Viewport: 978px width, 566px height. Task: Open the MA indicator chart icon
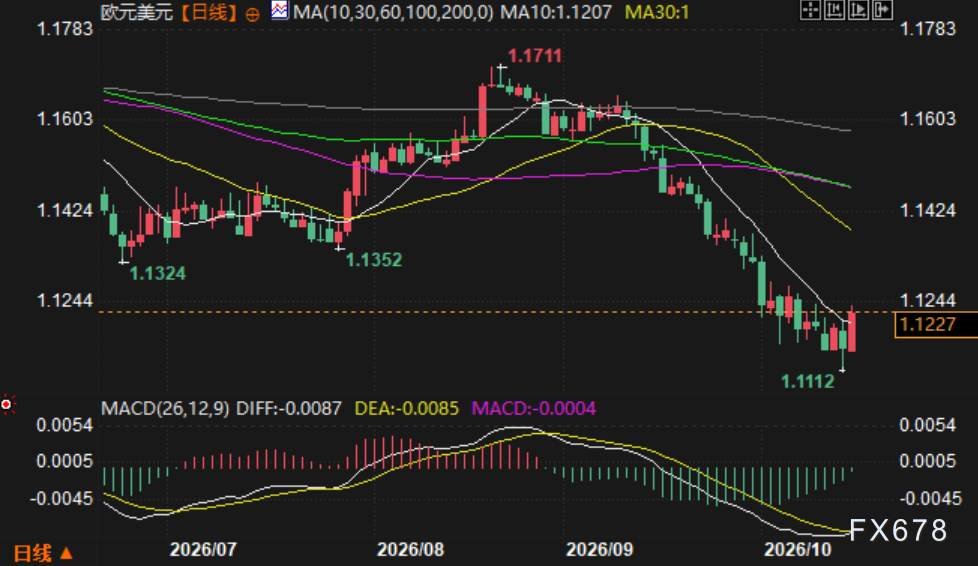pyautogui.click(x=279, y=10)
